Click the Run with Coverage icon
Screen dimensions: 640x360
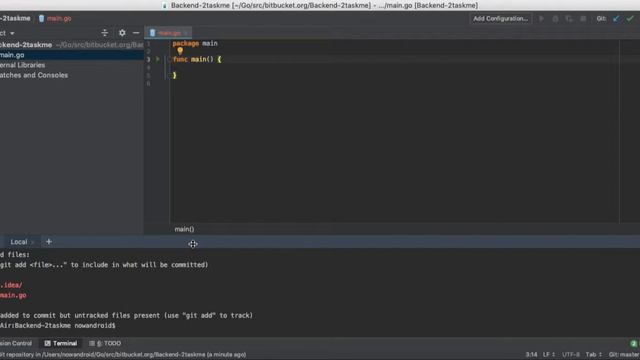(569, 19)
